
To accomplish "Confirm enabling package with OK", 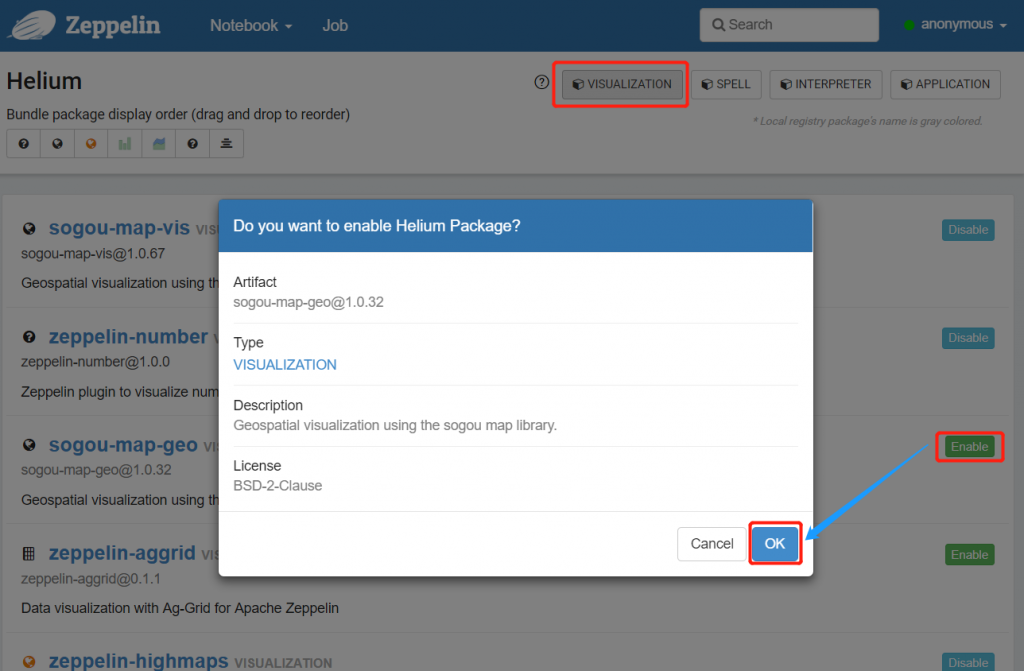I will (775, 544).
